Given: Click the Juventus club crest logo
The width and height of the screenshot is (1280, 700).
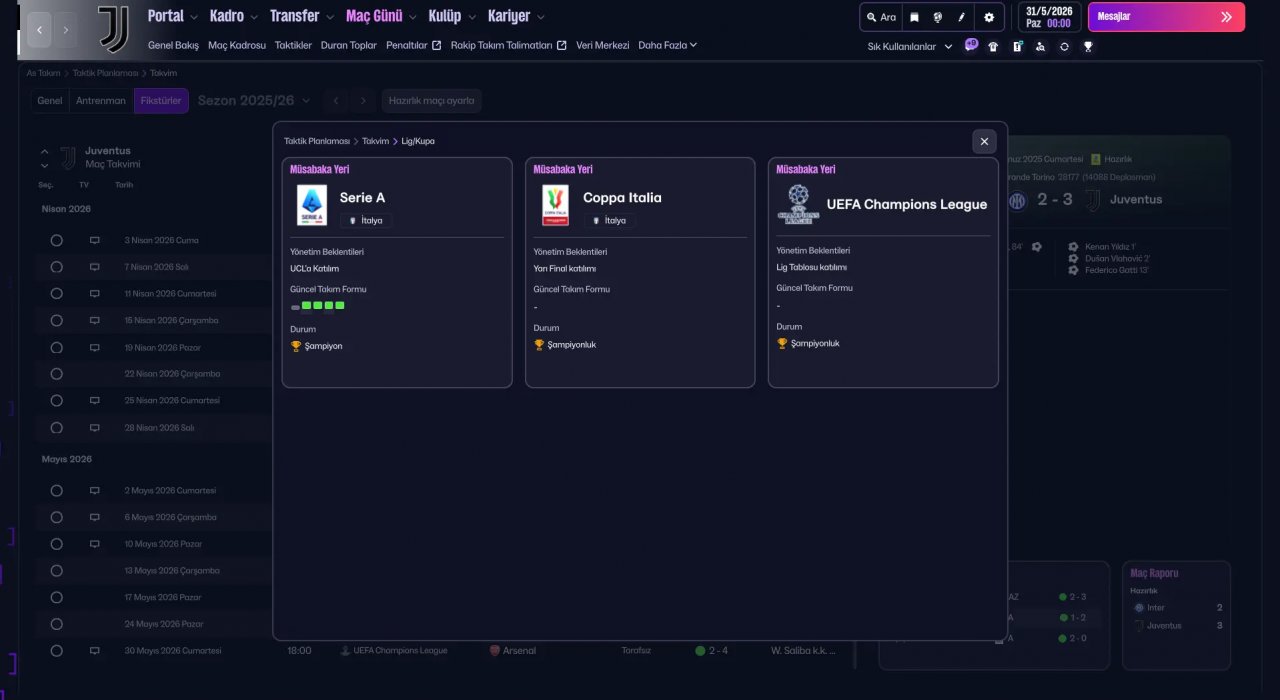Looking at the screenshot, I should [x=114, y=29].
